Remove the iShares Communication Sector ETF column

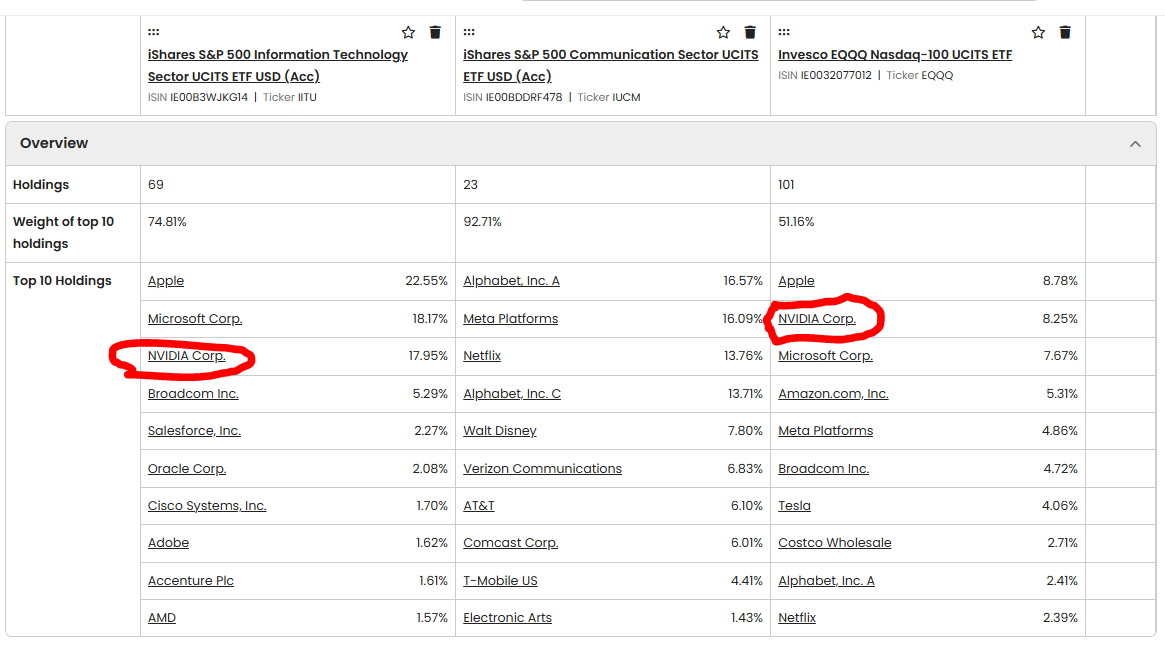[750, 32]
